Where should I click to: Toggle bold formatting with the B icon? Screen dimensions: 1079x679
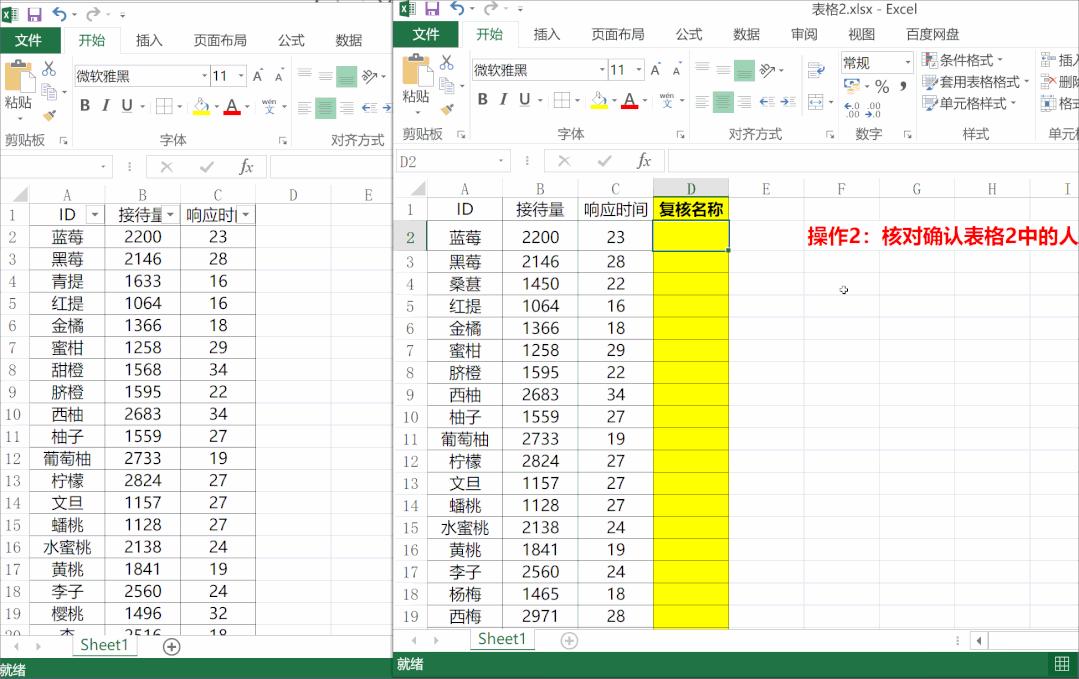[x=482, y=99]
